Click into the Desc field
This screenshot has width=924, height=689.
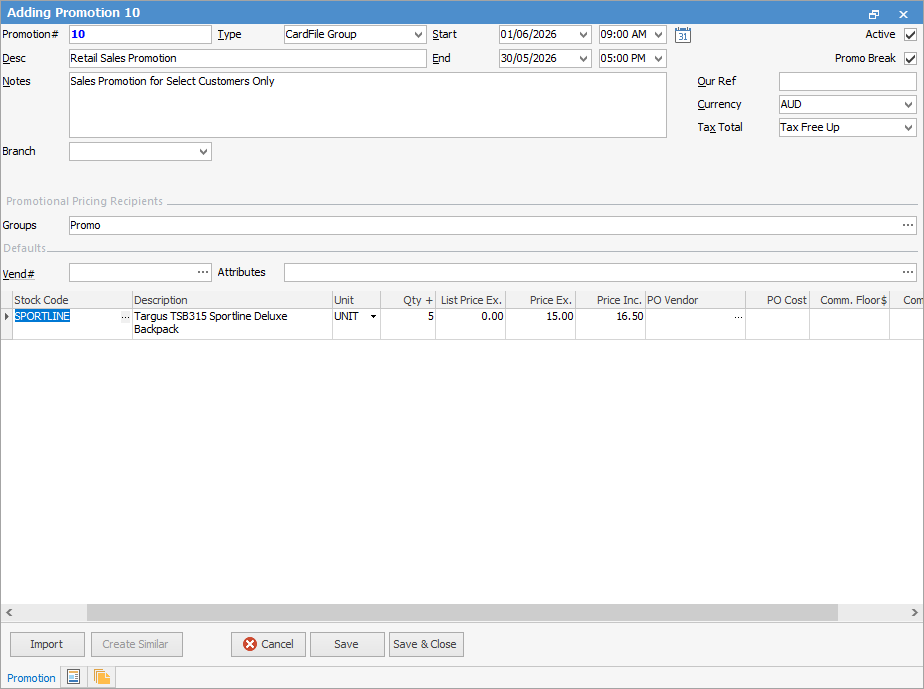248,58
